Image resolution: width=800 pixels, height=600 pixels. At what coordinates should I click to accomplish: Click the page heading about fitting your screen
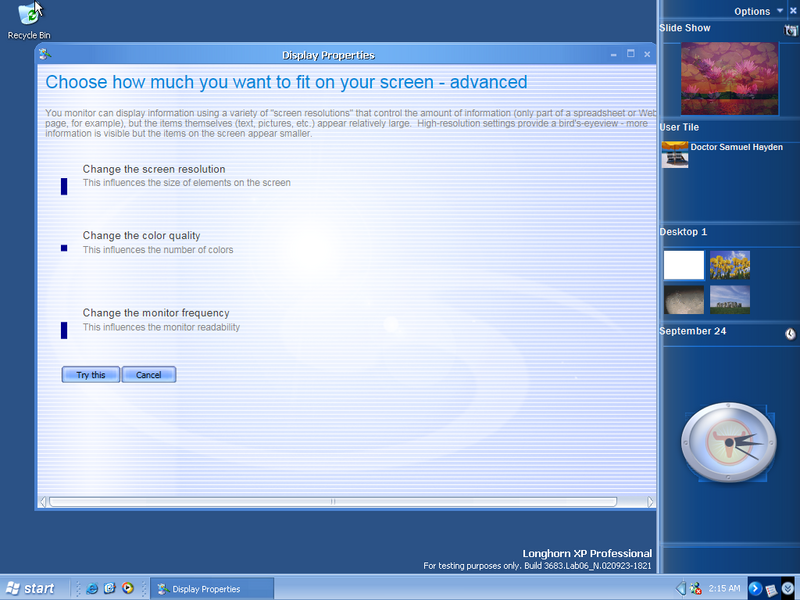pos(286,82)
